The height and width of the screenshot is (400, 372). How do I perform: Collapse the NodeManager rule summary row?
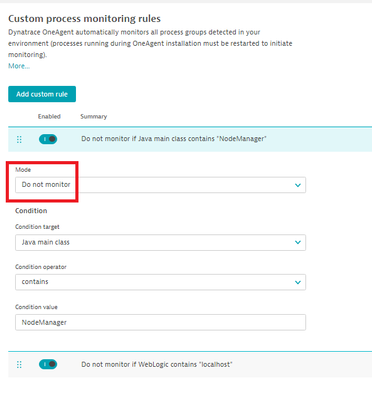pos(190,139)
